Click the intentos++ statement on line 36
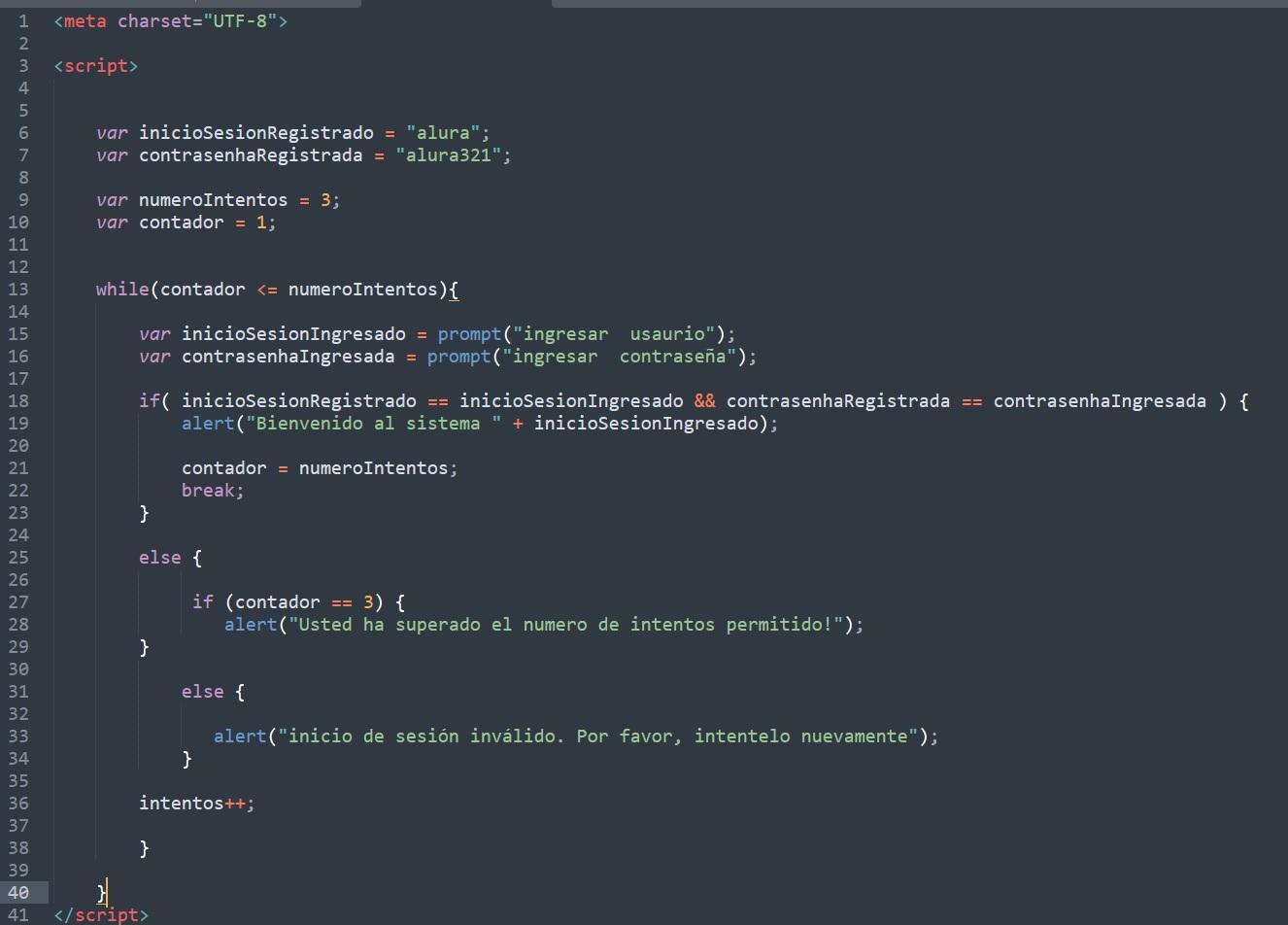 (197, 803)
